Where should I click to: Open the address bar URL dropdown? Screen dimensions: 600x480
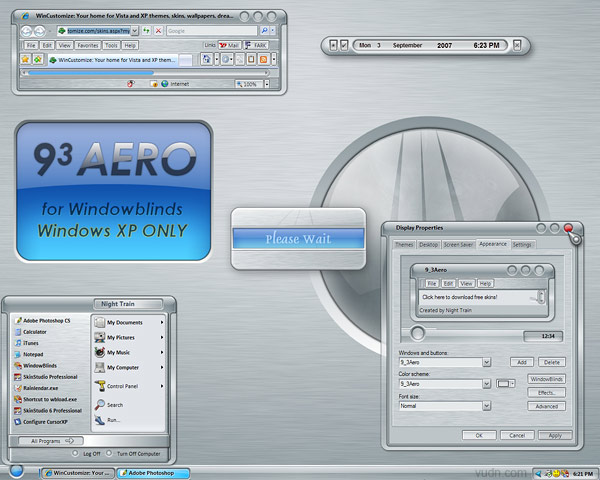135,31
